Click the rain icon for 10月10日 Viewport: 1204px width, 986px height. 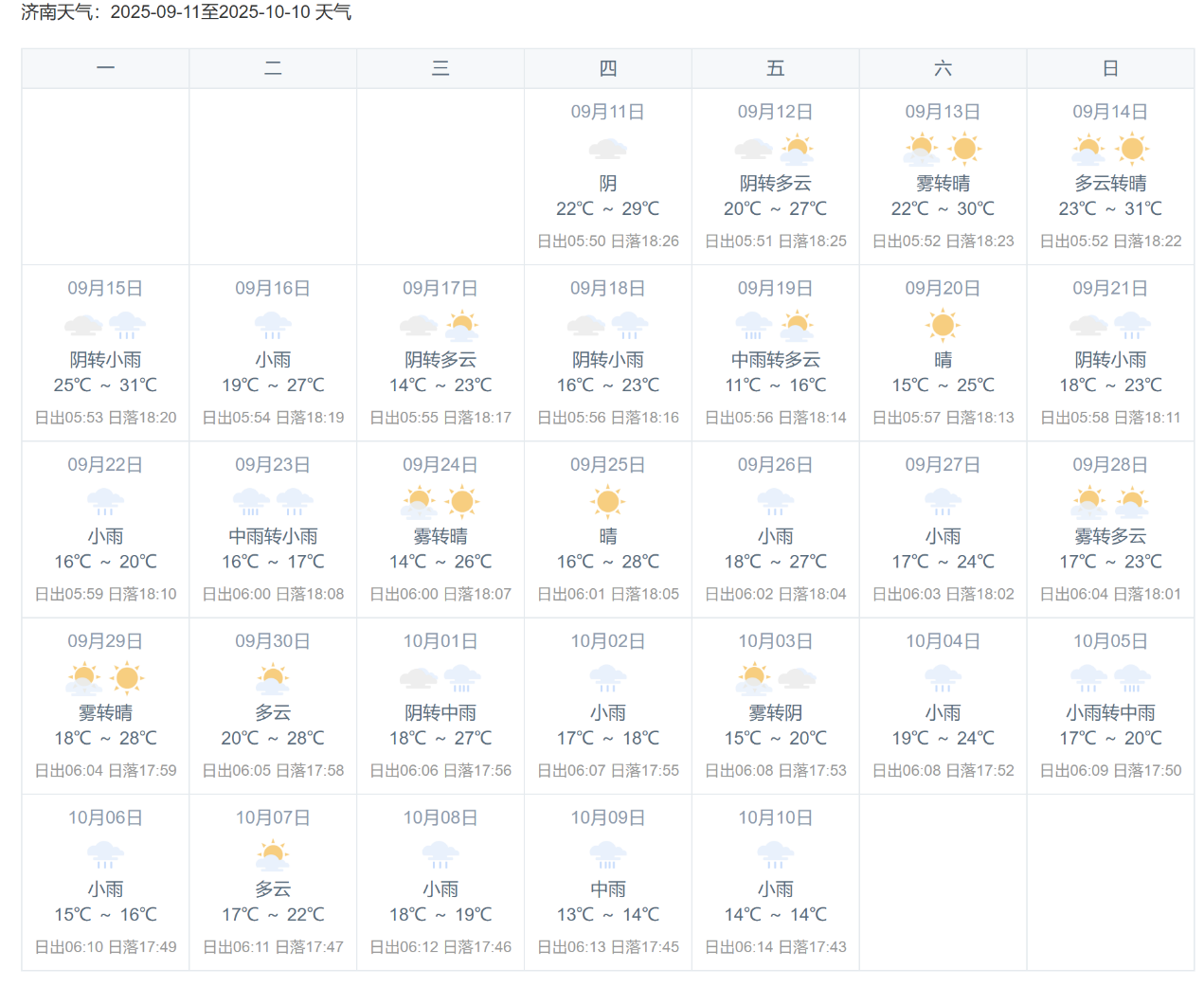(775, 855)
